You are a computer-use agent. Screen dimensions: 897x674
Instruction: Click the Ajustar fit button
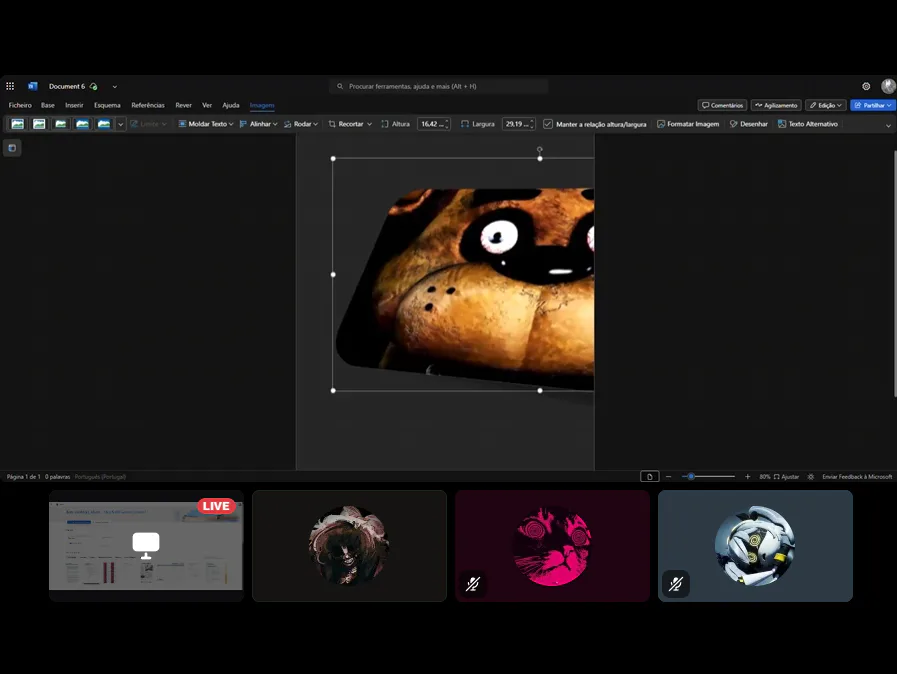[787, 477]
